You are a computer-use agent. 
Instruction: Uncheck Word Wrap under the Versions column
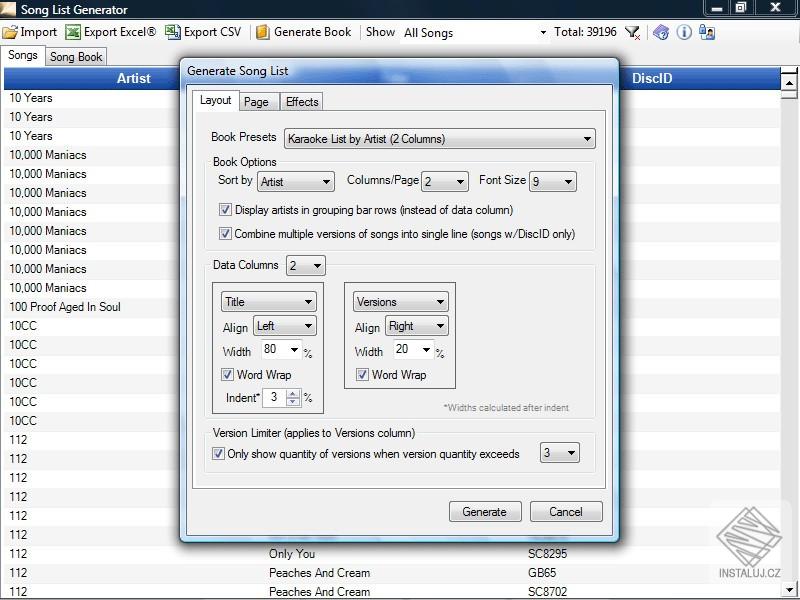362,374
